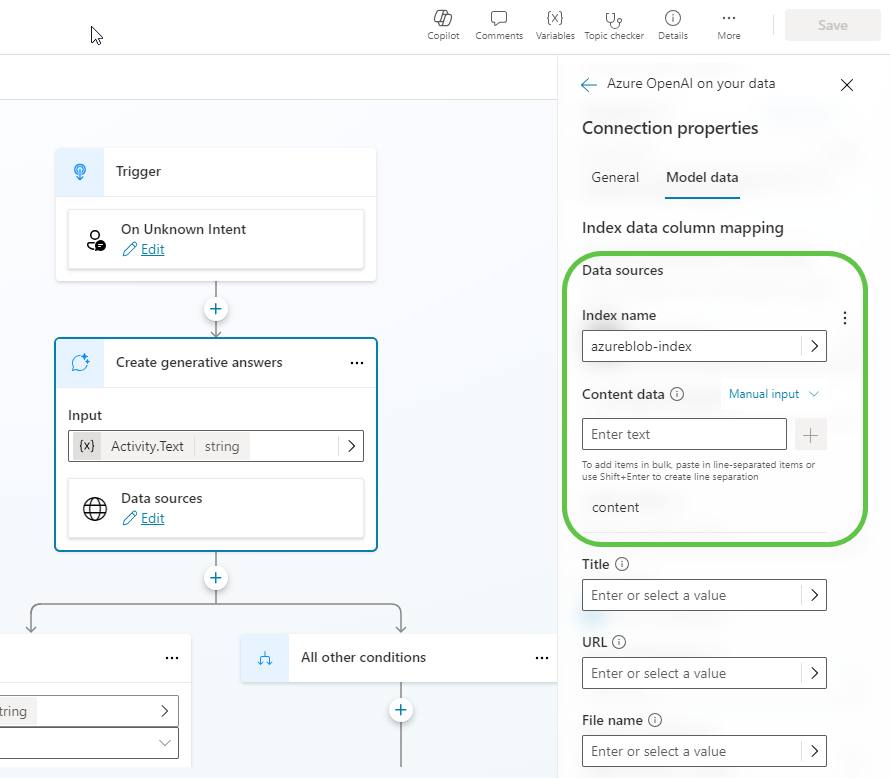Expand Manual input dropdown

(x=773, y=394)
